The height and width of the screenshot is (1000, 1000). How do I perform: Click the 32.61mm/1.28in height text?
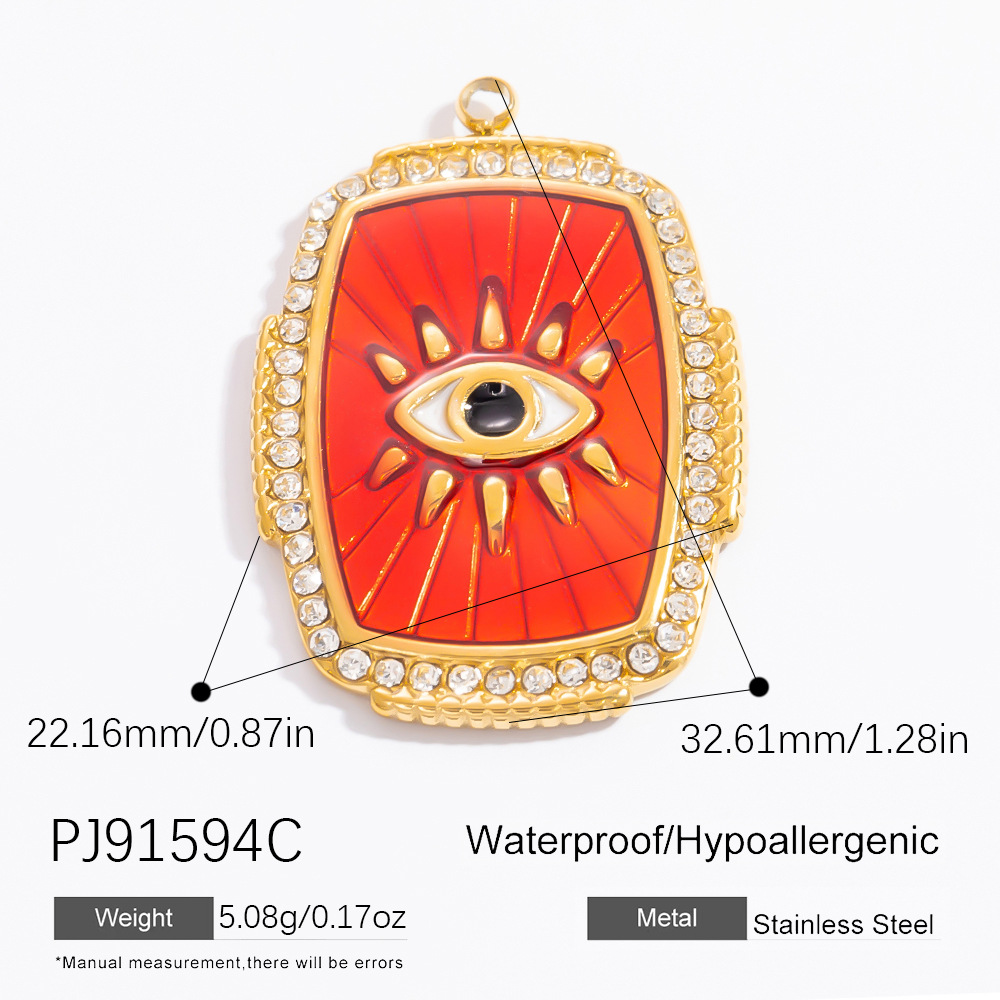(x=825, y=739)
